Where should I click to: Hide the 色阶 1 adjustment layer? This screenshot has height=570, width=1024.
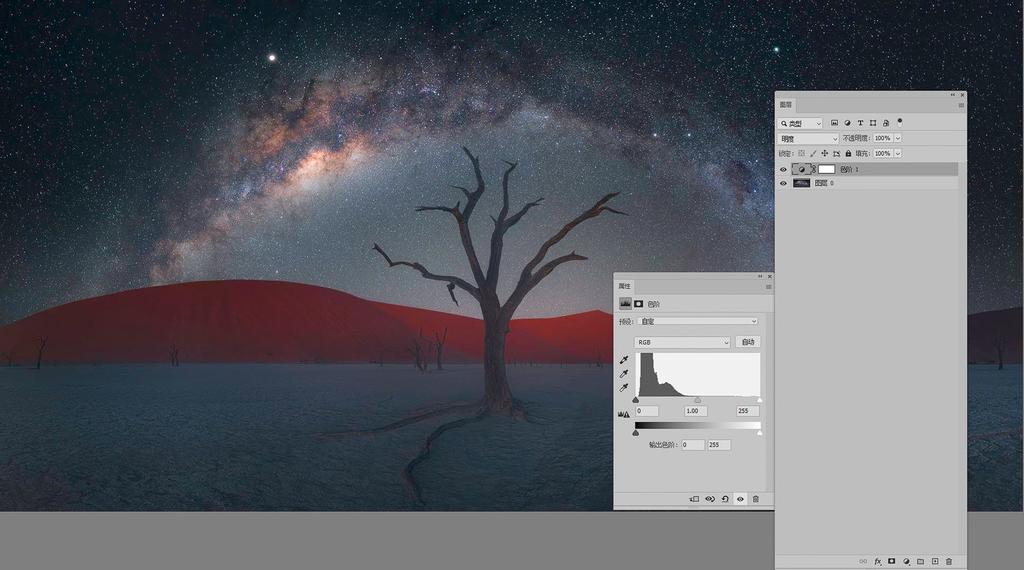783,170
